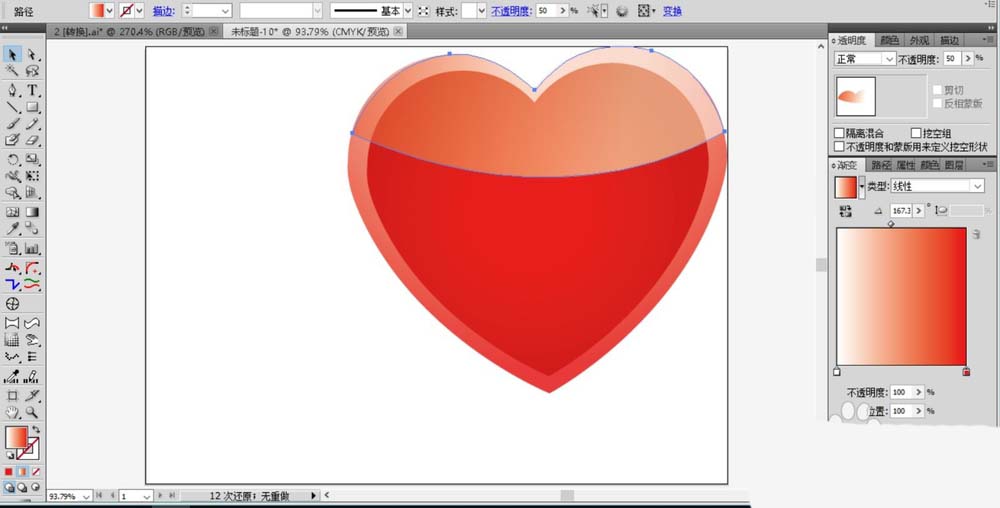The width and height of the screenshot is (1000, 508).
Task: Open stroke color dropdown in control bar
Action: click(x=139, y=11)
